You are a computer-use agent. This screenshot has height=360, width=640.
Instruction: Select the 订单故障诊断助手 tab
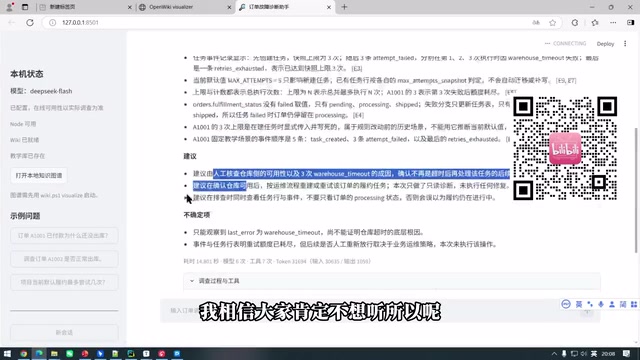(285, 7)
